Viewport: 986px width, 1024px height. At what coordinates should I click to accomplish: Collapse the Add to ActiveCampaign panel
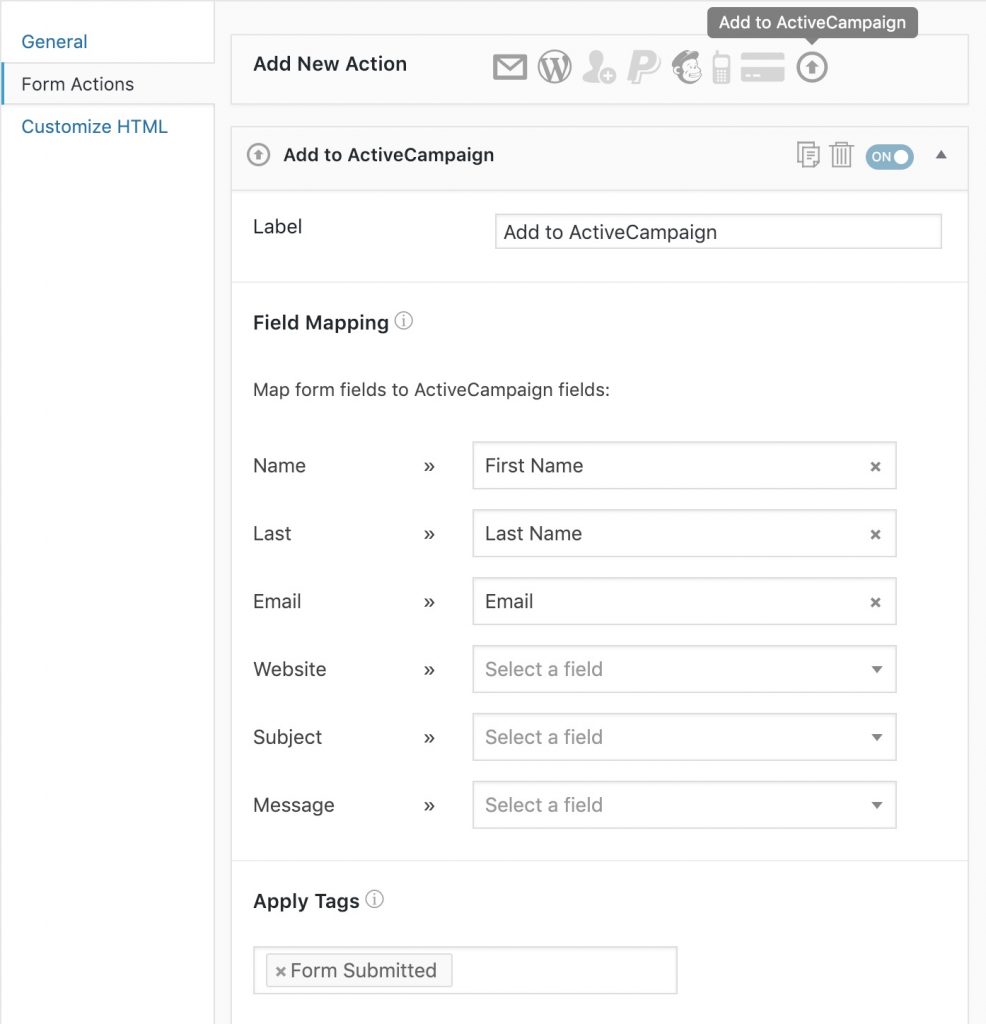[x=940, y=155]
